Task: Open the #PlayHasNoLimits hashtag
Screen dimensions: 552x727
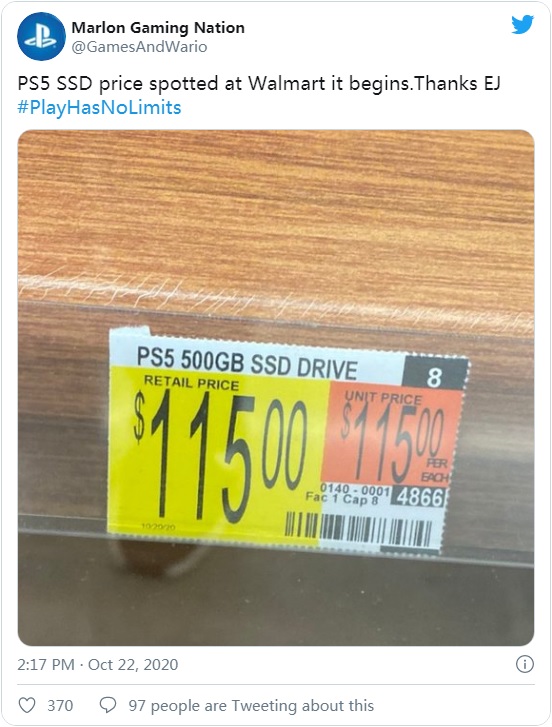Action: [99, 108]
